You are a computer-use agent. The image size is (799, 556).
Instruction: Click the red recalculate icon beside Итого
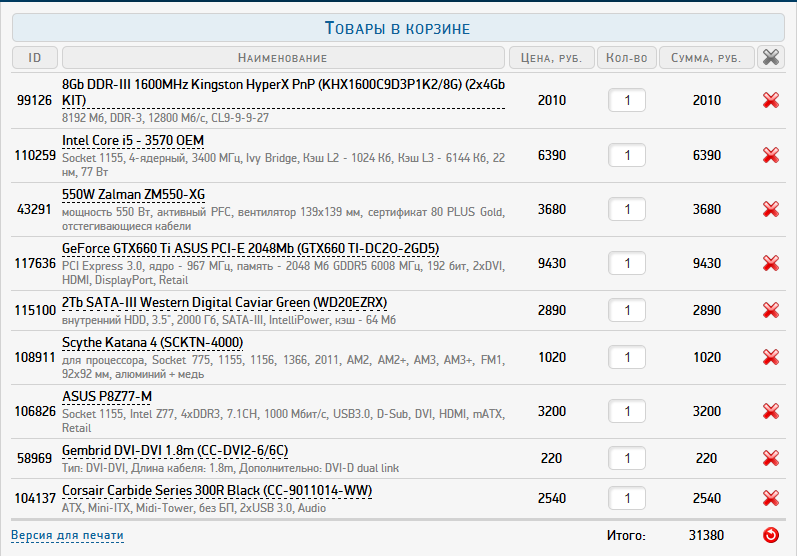770,535
